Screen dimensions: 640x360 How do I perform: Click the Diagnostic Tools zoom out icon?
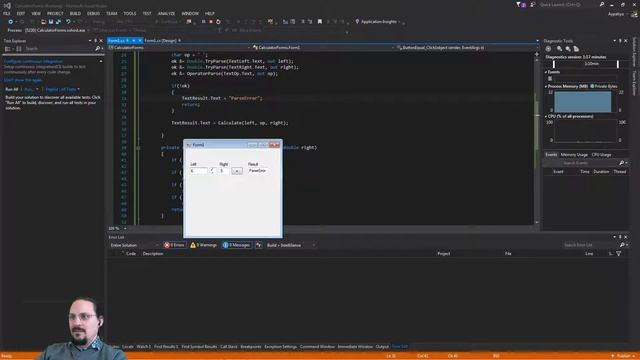click(568, 49)
